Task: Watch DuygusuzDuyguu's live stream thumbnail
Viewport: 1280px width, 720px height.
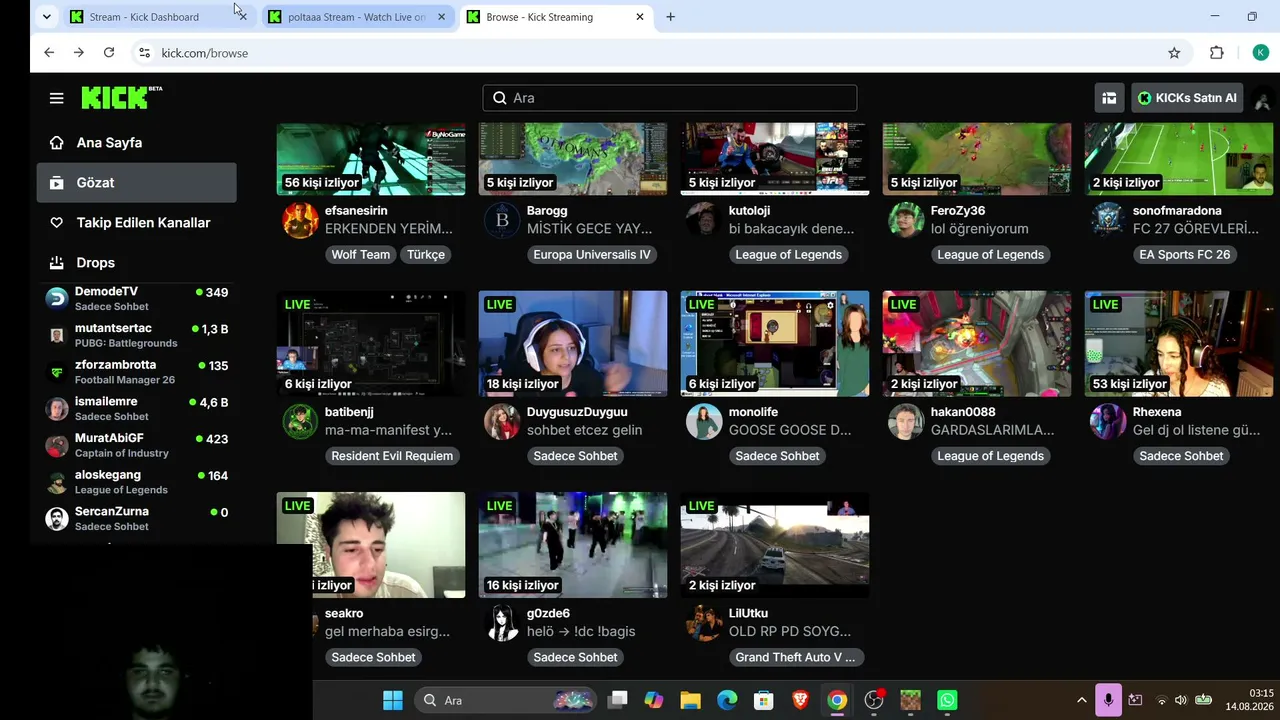Action: [x=573, y=344]
